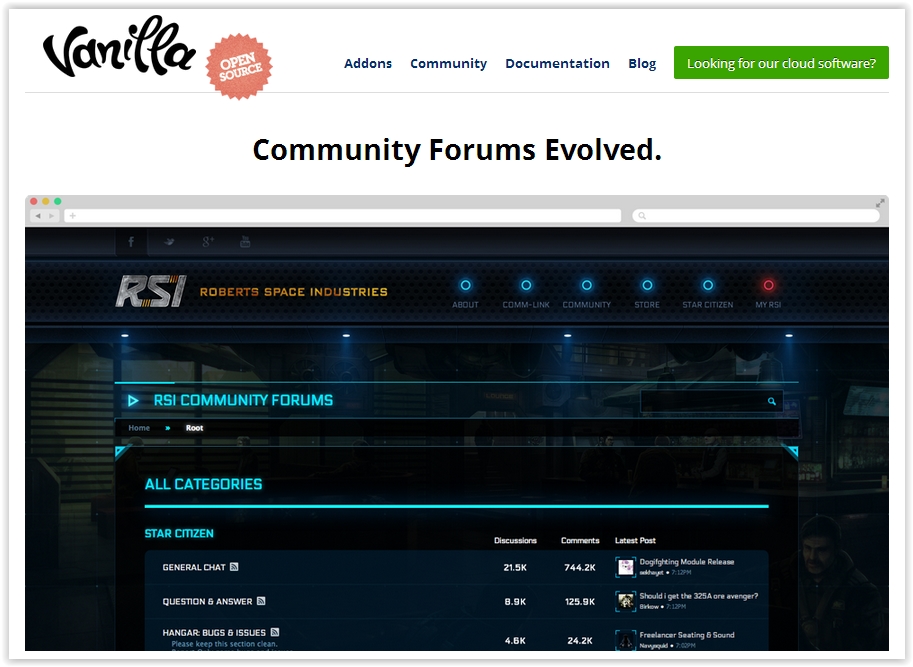Click the '8.9K' discussions value
This screenshot has width=913, height=667.
coord(515,602)
